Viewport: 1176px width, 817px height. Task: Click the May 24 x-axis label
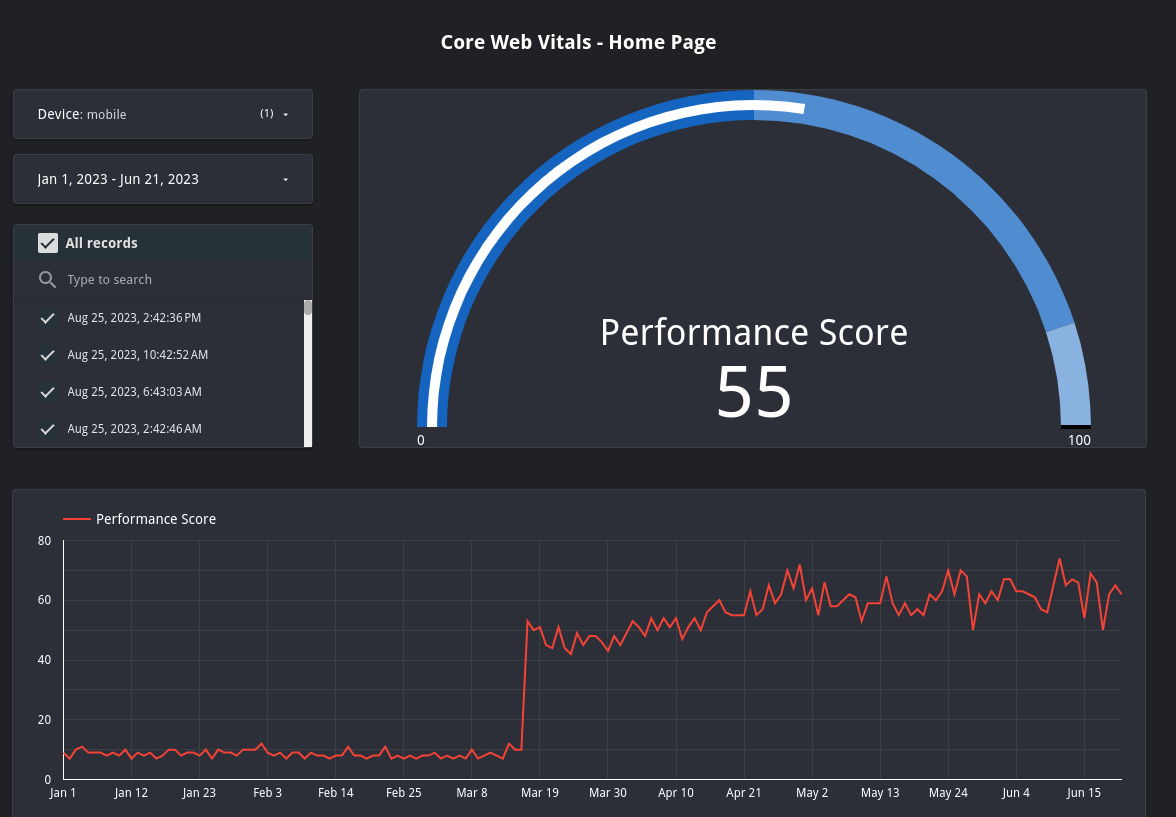(948, 793)
